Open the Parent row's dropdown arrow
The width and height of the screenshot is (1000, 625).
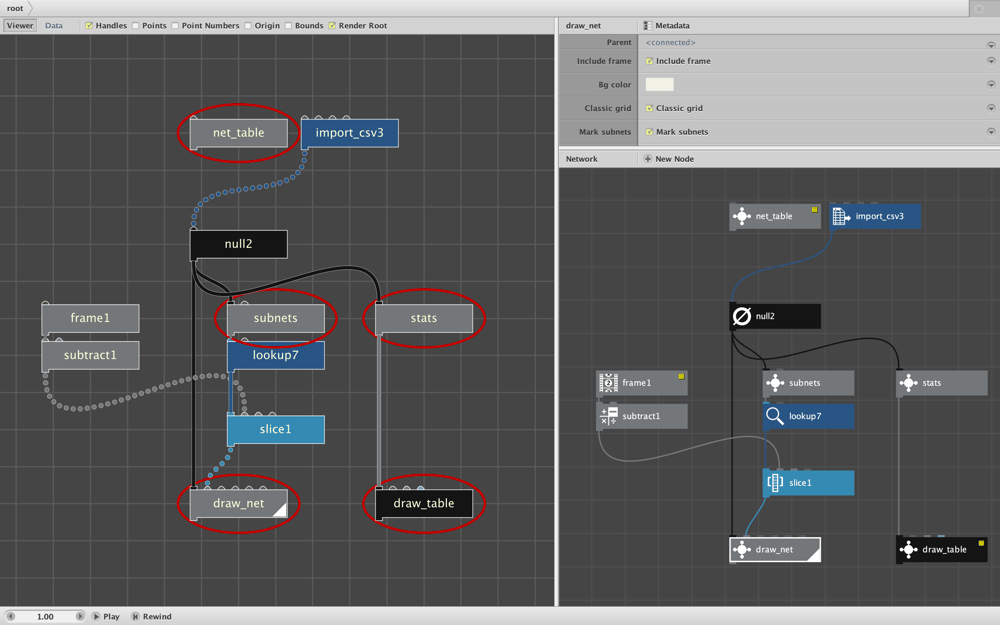(990, 45)
